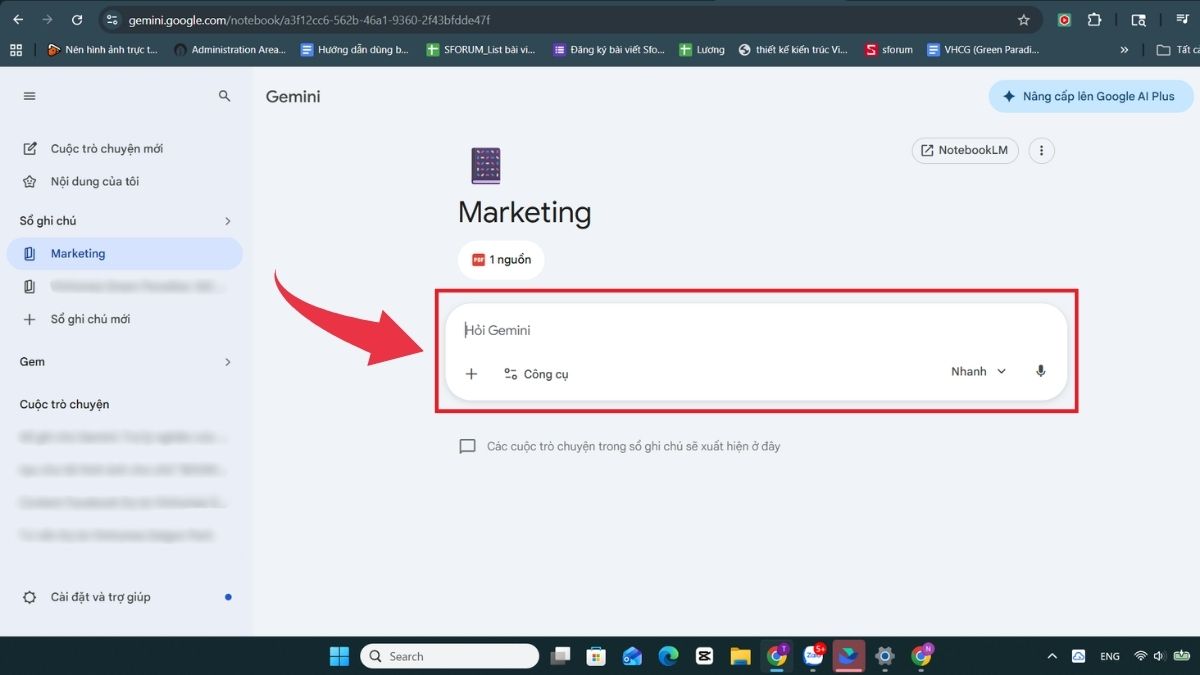
Task: Reload the page with refresh icon
Action: click(77, 20)
